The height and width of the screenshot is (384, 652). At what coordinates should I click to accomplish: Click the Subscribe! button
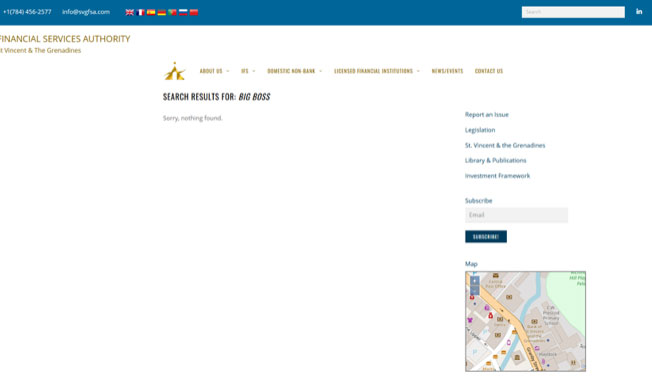(486, 236)
